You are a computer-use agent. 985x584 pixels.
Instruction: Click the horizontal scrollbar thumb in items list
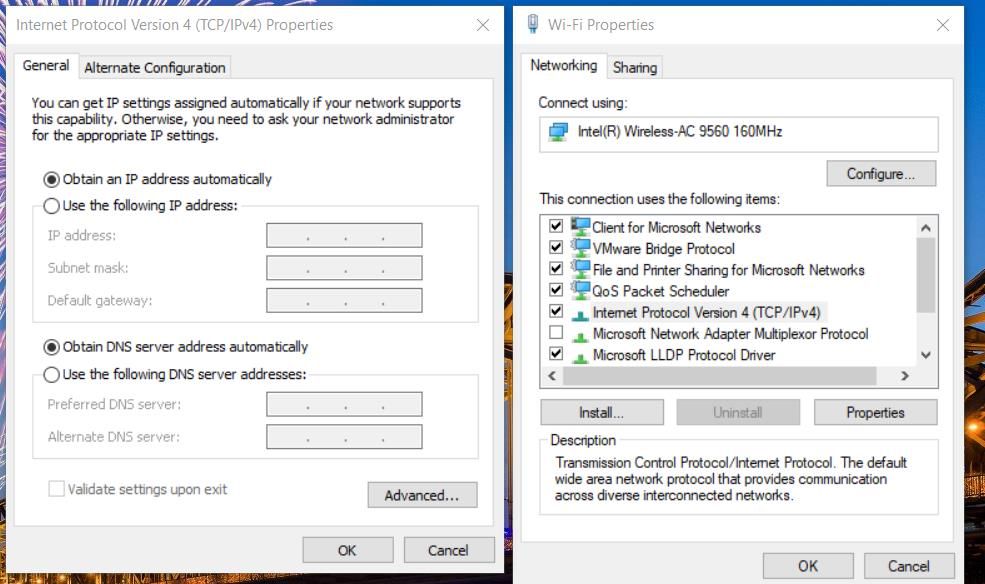720,376
